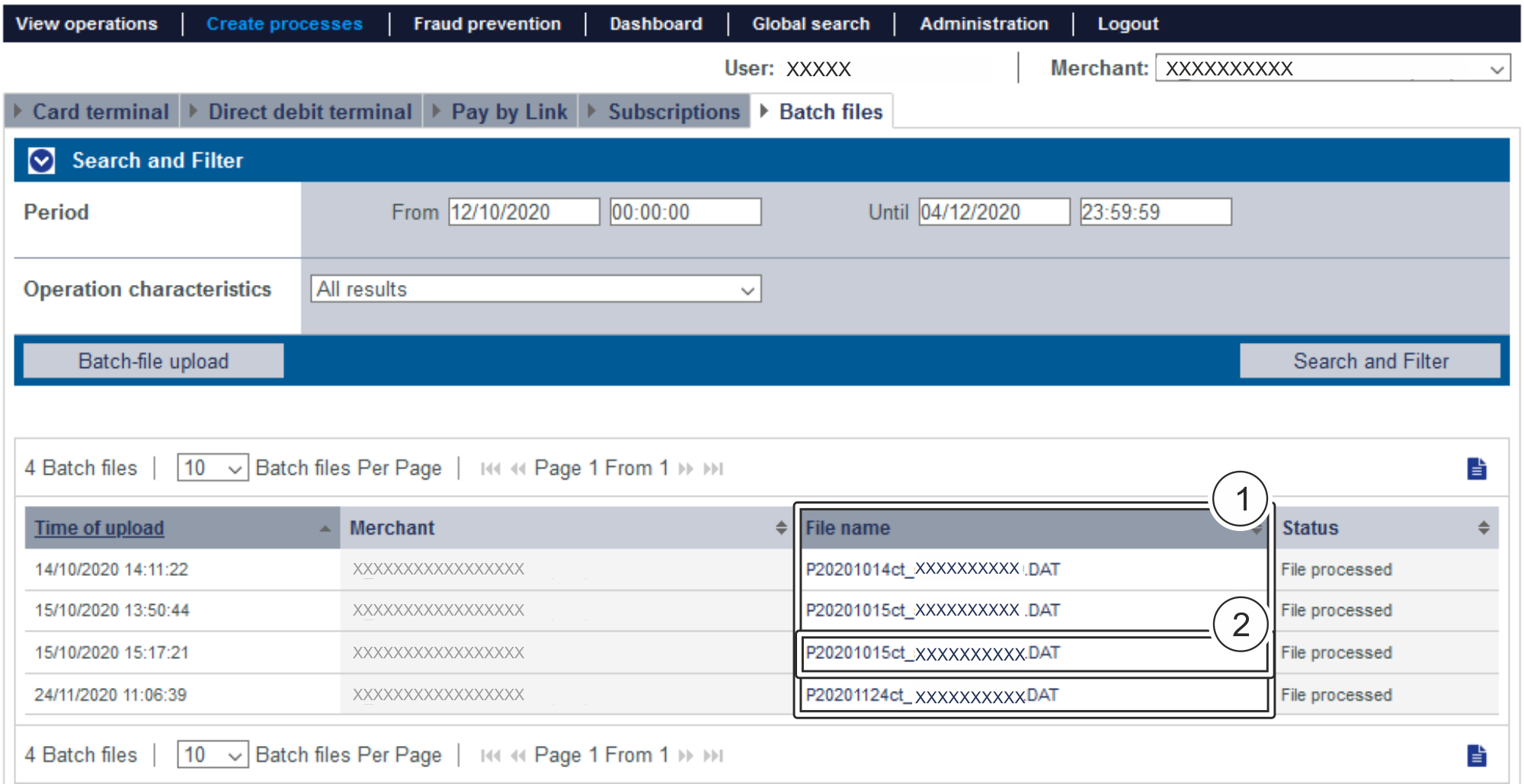Go to next page in top pagination
Screen dimensions: 1524x784
tap(686, 469)
